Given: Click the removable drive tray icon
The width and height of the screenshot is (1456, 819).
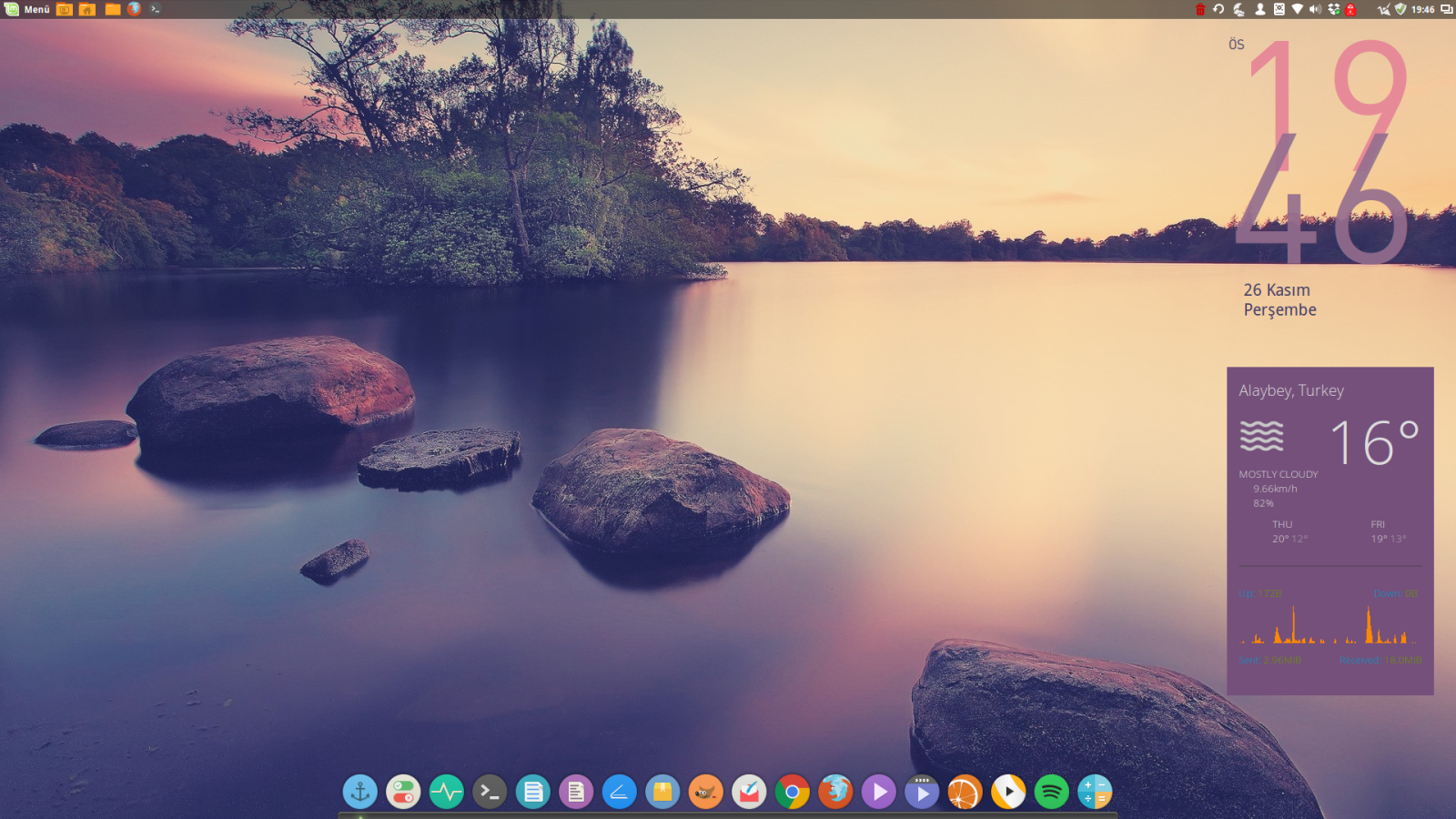Looking at the screenshot, I should (x=1279, y=9).
